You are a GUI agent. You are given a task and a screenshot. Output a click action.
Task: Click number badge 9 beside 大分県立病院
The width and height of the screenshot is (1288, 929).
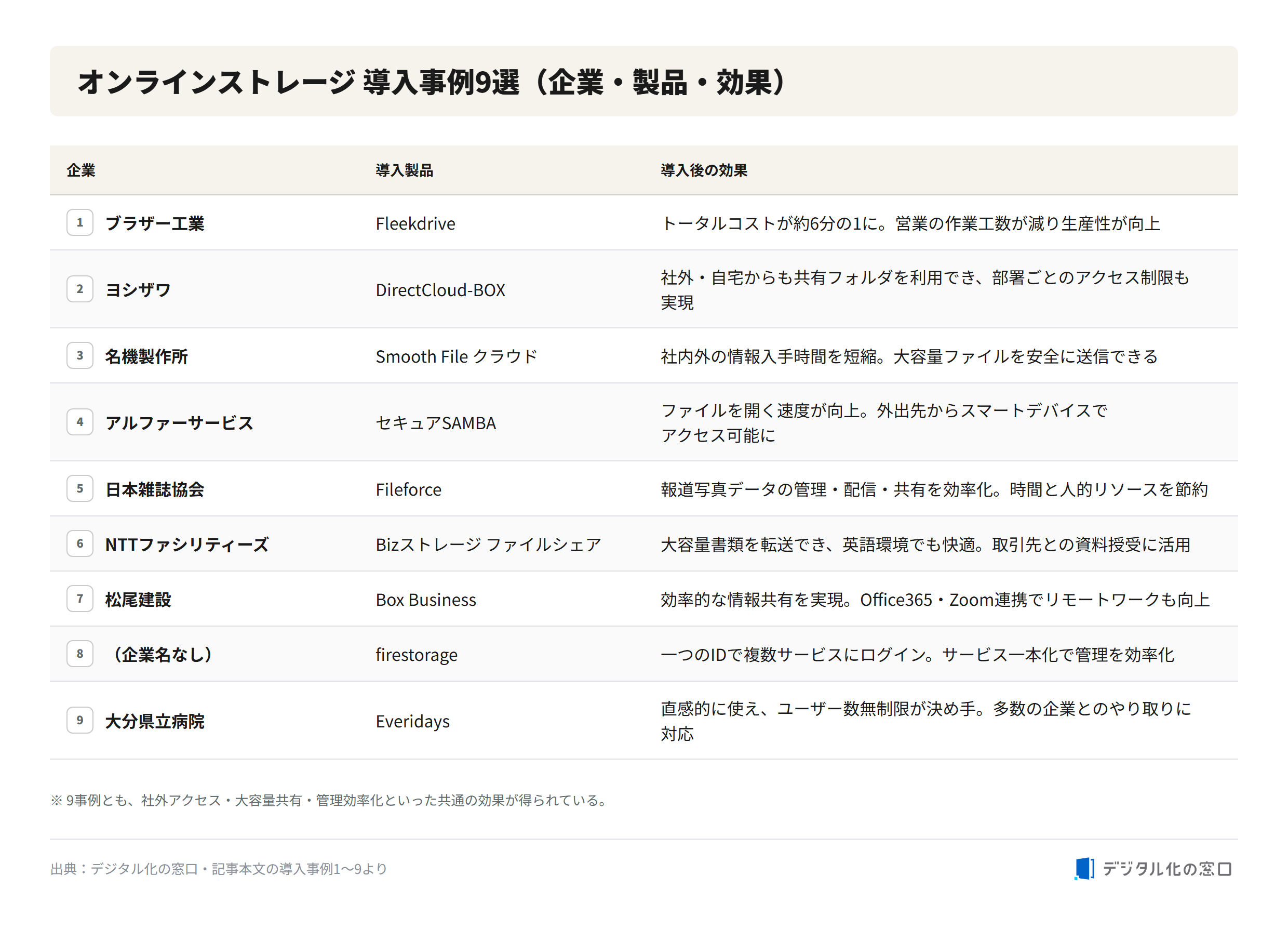(80, 721)
